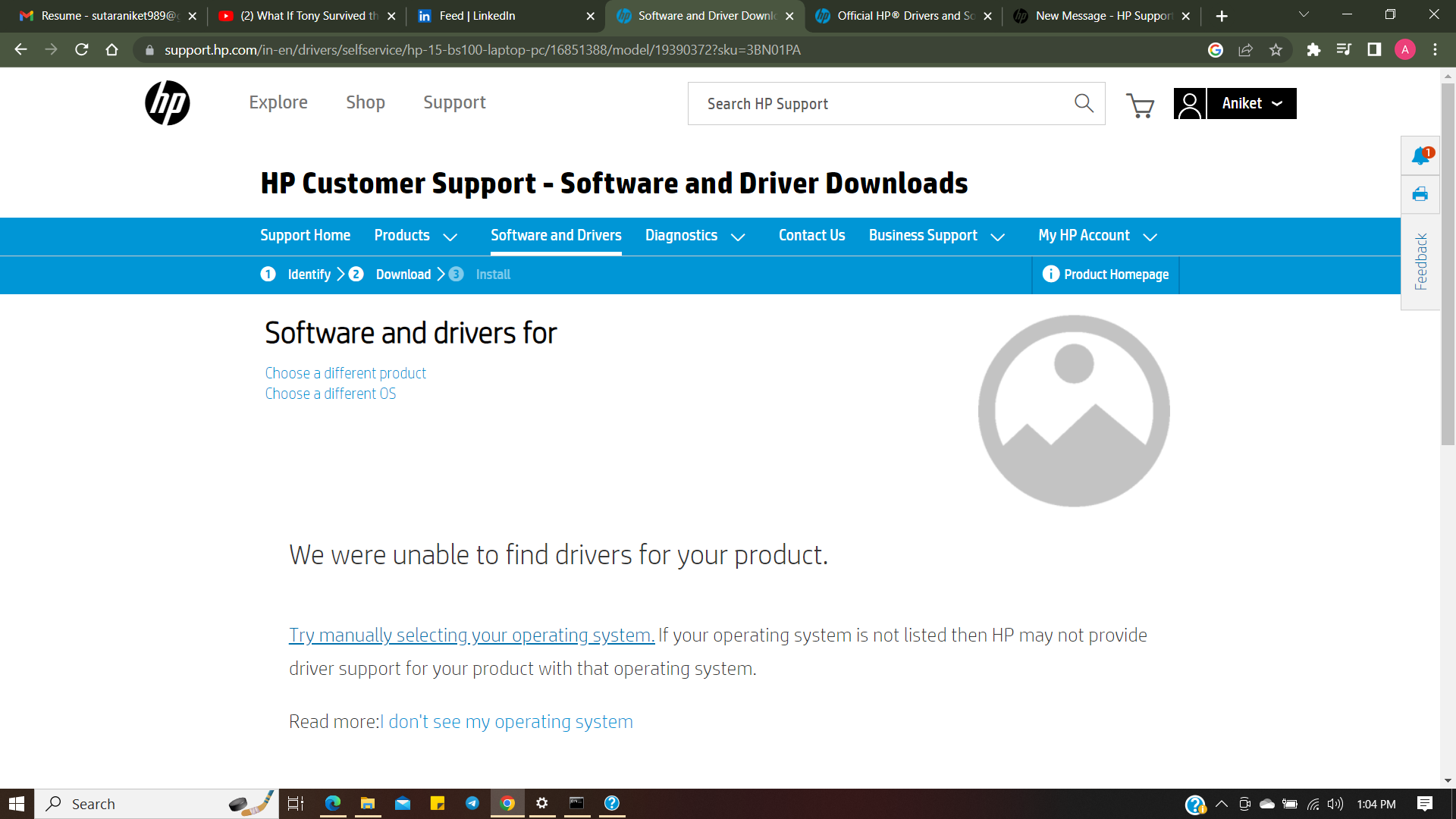1456x819 pixels.
Task: Click the search magnifier icon
Action: 1084,103
